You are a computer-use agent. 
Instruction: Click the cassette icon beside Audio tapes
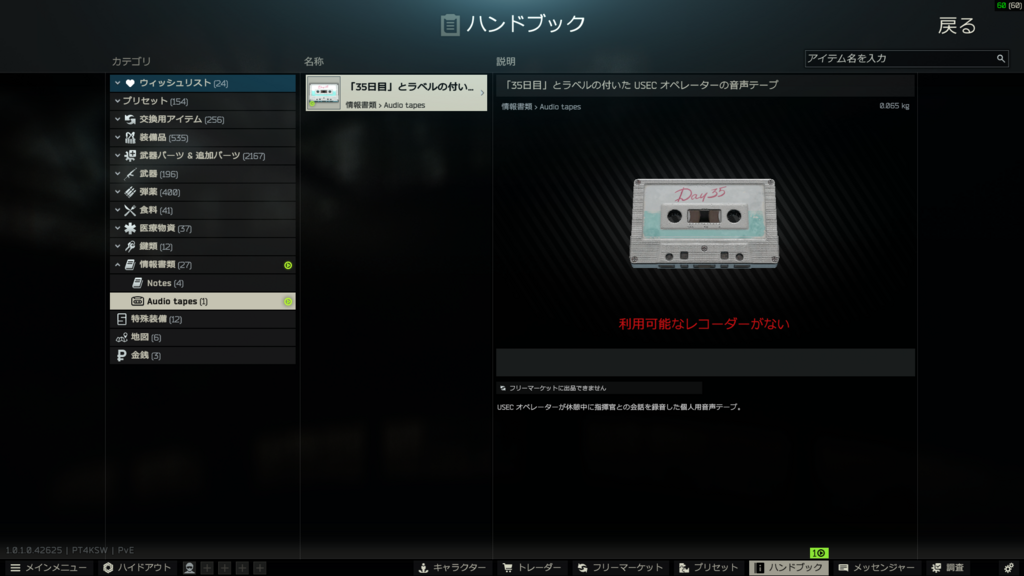click(x=138, y=301)
